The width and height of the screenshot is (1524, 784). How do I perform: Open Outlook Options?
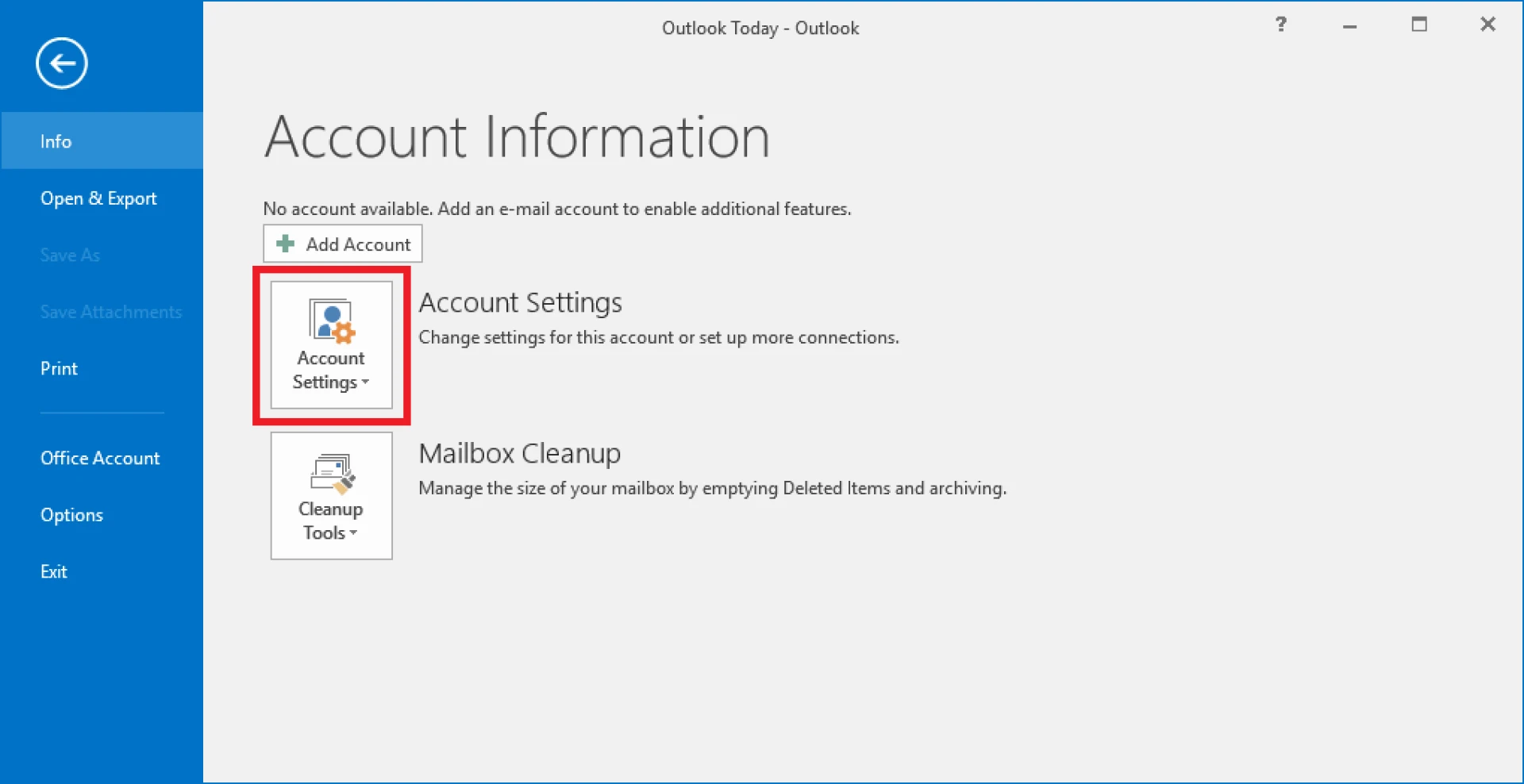coord(71,515)
